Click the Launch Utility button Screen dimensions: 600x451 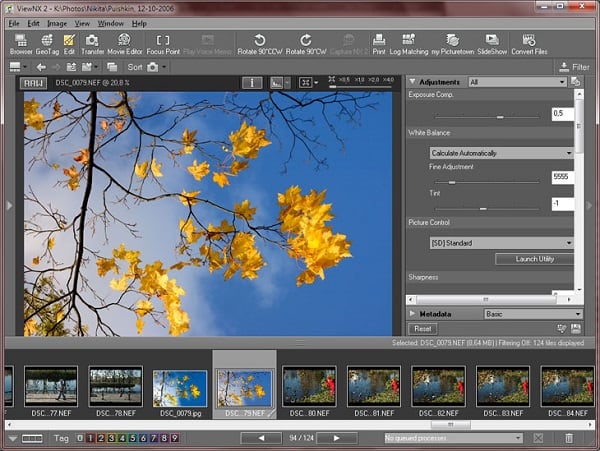click(x=534, y=259)
